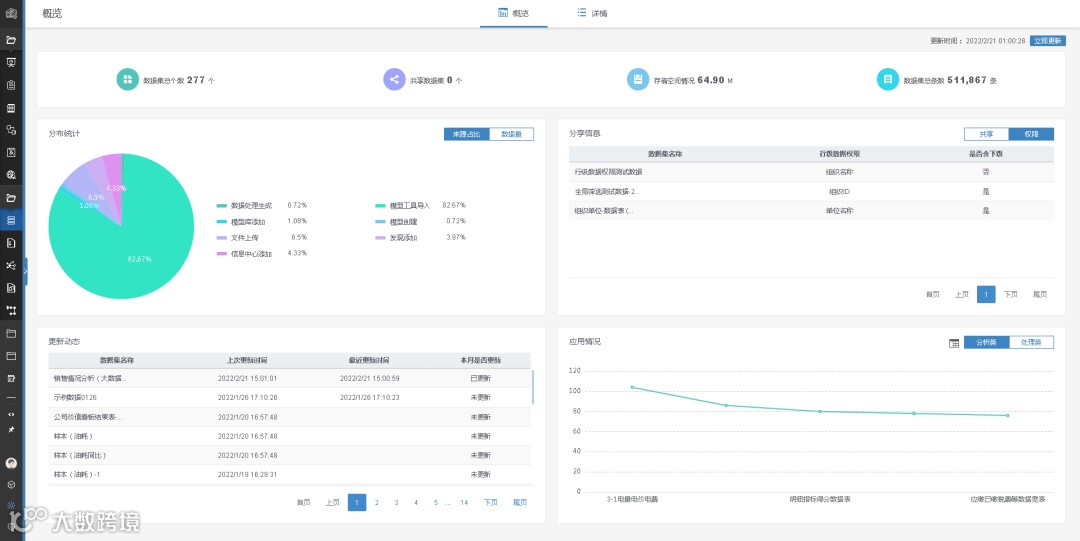Screen dimensions: 1080x541
Task: Click the green dataset count icon
Action: tap(127, 80)
